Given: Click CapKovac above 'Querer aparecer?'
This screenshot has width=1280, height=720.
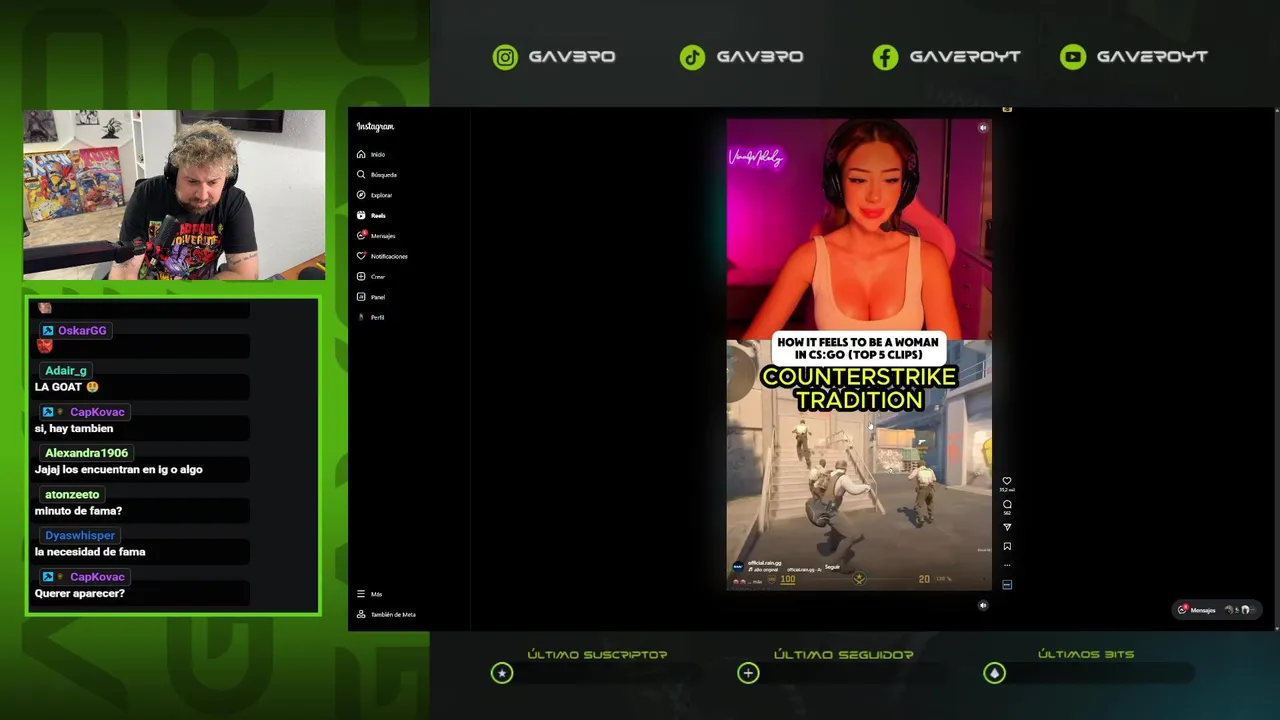Looking at the screenshot, I should [97, 577].
